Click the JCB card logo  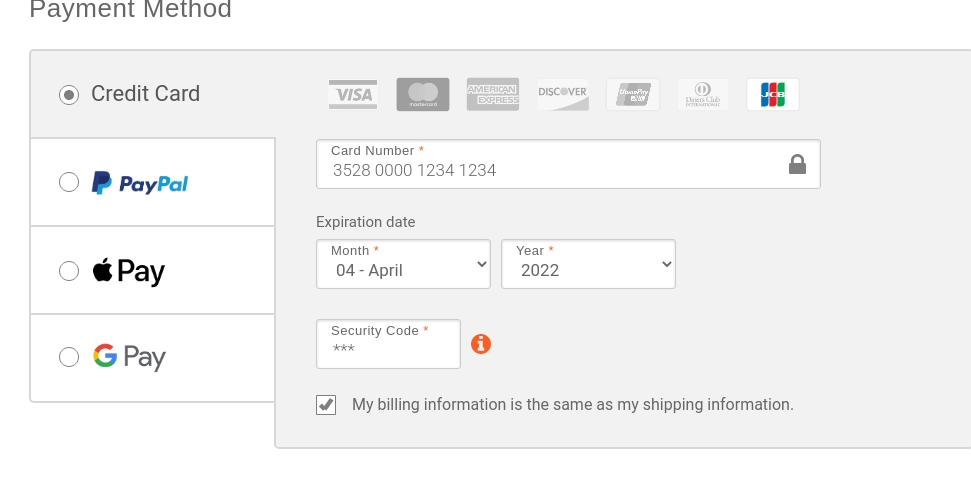point(773,95)
